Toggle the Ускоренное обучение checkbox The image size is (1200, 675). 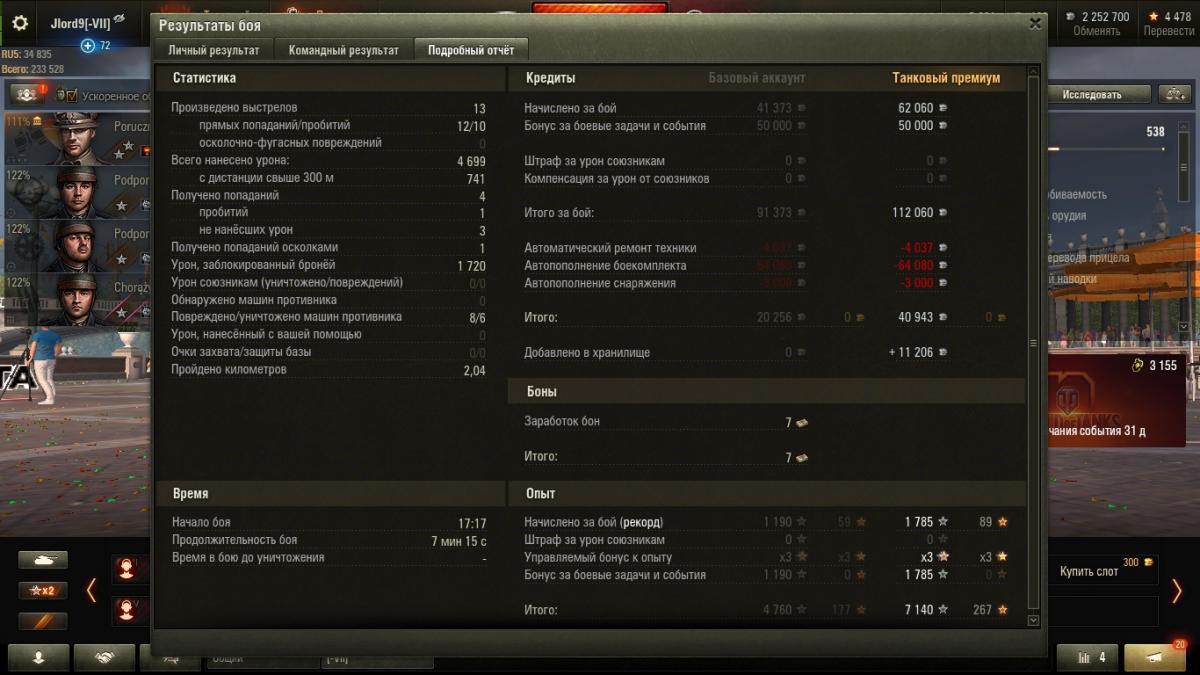click(60, 95)
